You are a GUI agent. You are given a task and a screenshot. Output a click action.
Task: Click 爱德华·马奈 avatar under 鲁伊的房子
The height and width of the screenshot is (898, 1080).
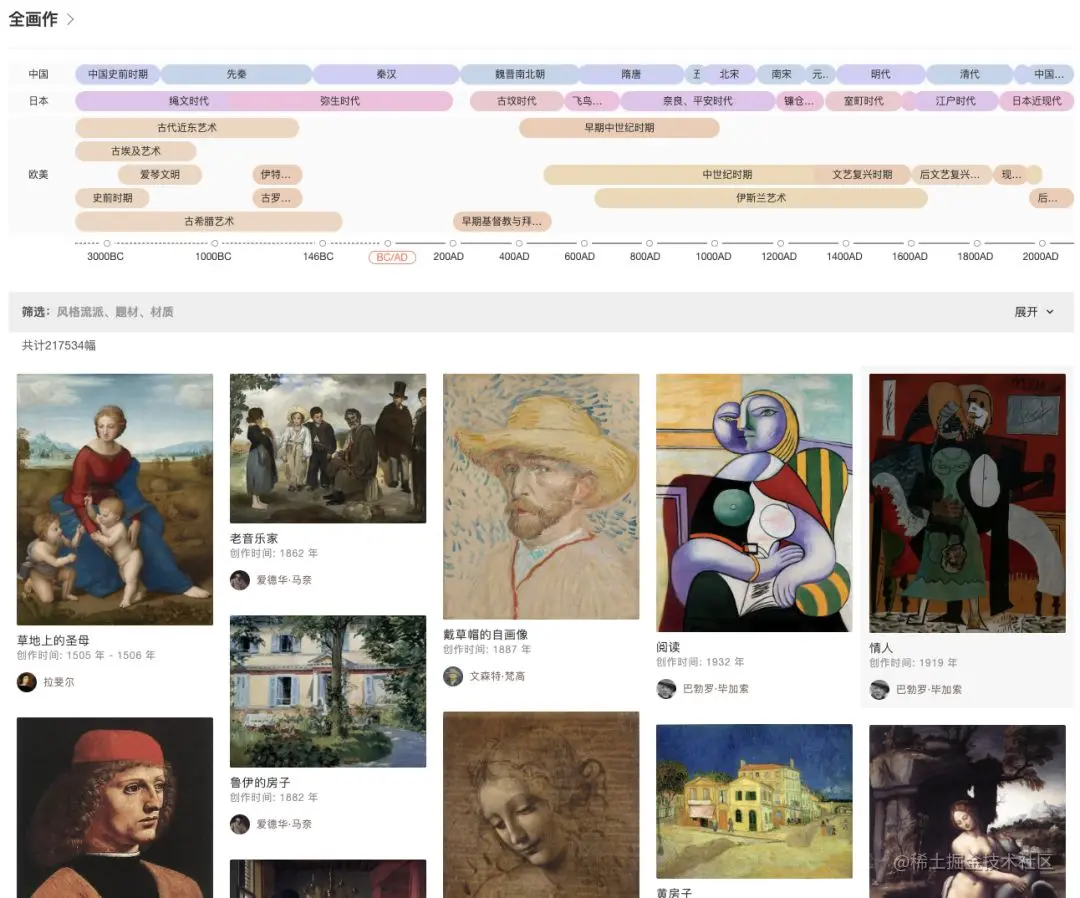[x=240, y=824]
